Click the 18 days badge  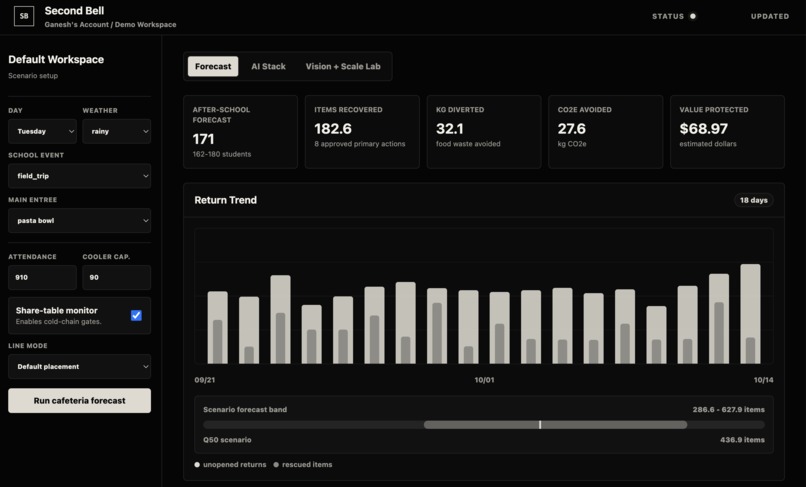(x=754, y=200)
